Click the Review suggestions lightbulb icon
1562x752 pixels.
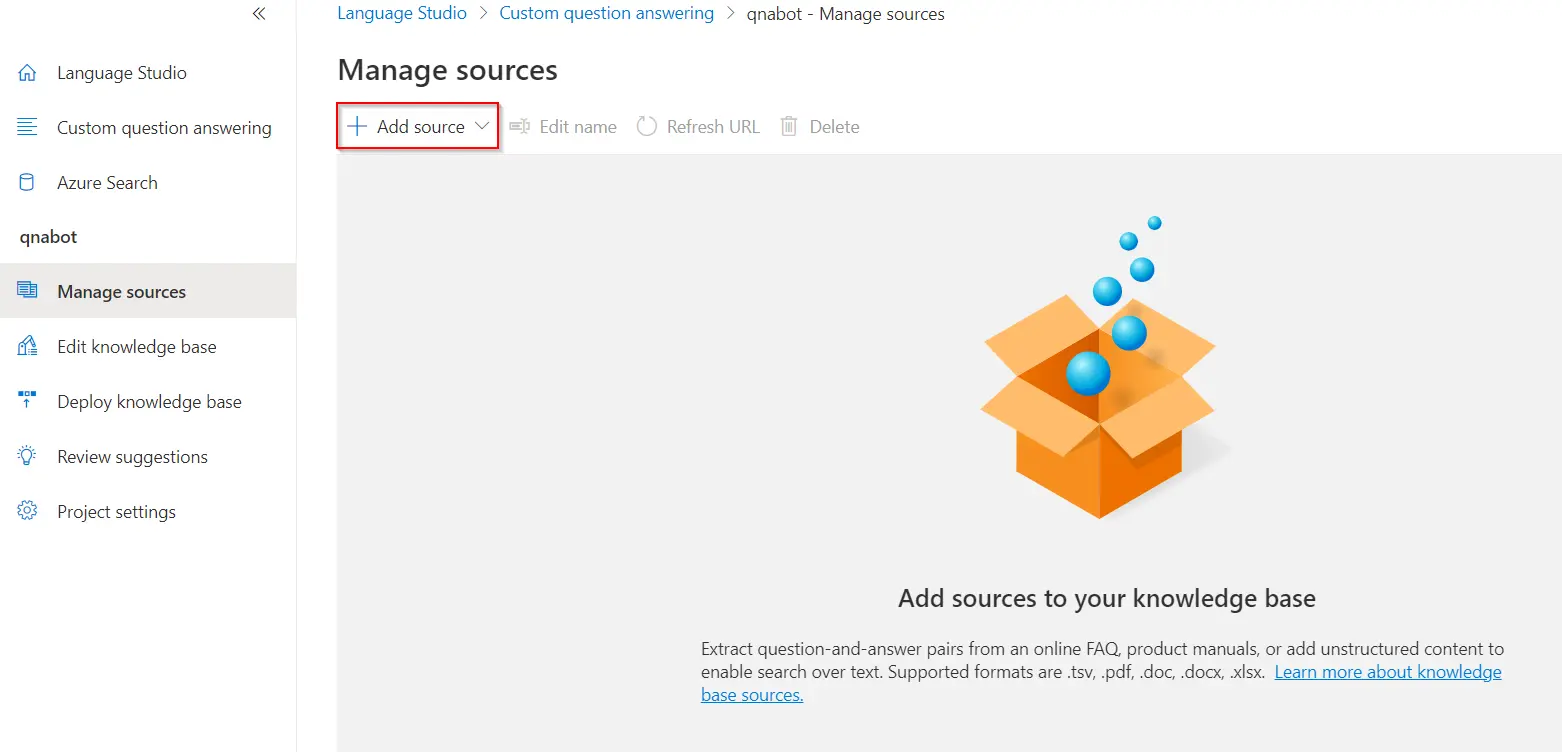(x=28, y=457)
